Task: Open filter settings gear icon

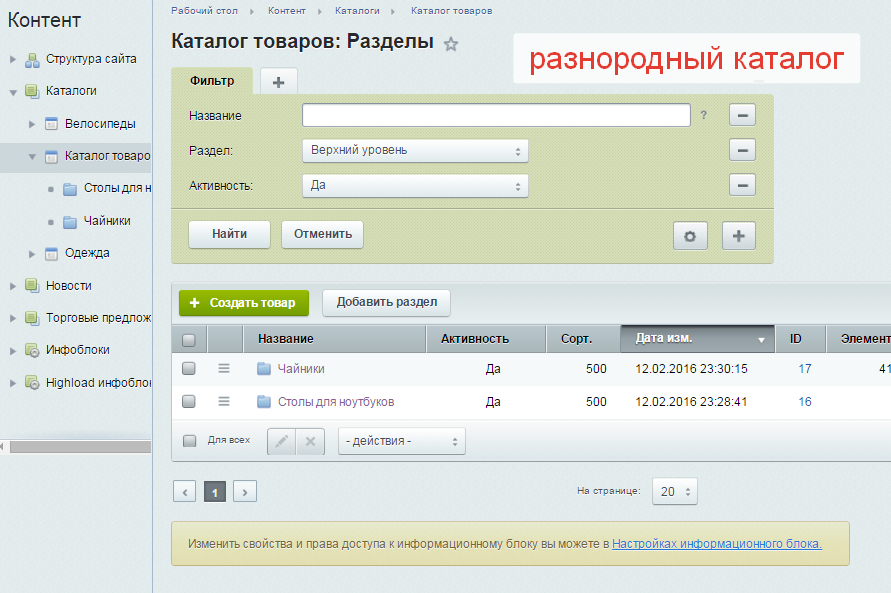Action: 689,236
